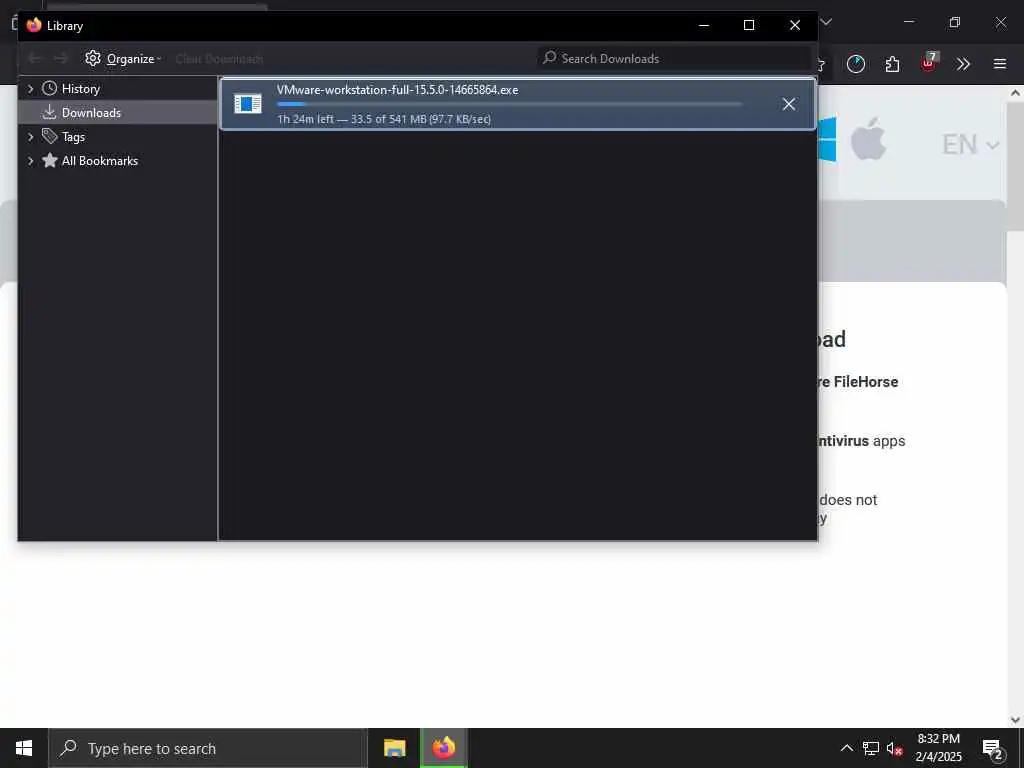Click the webpage scroll up arrow
The image size is (1024, 768).
pos(1015,93)
